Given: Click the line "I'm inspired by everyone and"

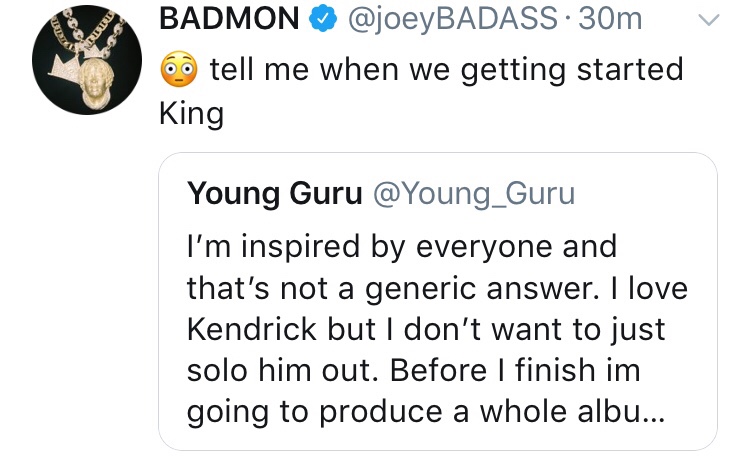Looking at the screenshot, I should [402, 246].
